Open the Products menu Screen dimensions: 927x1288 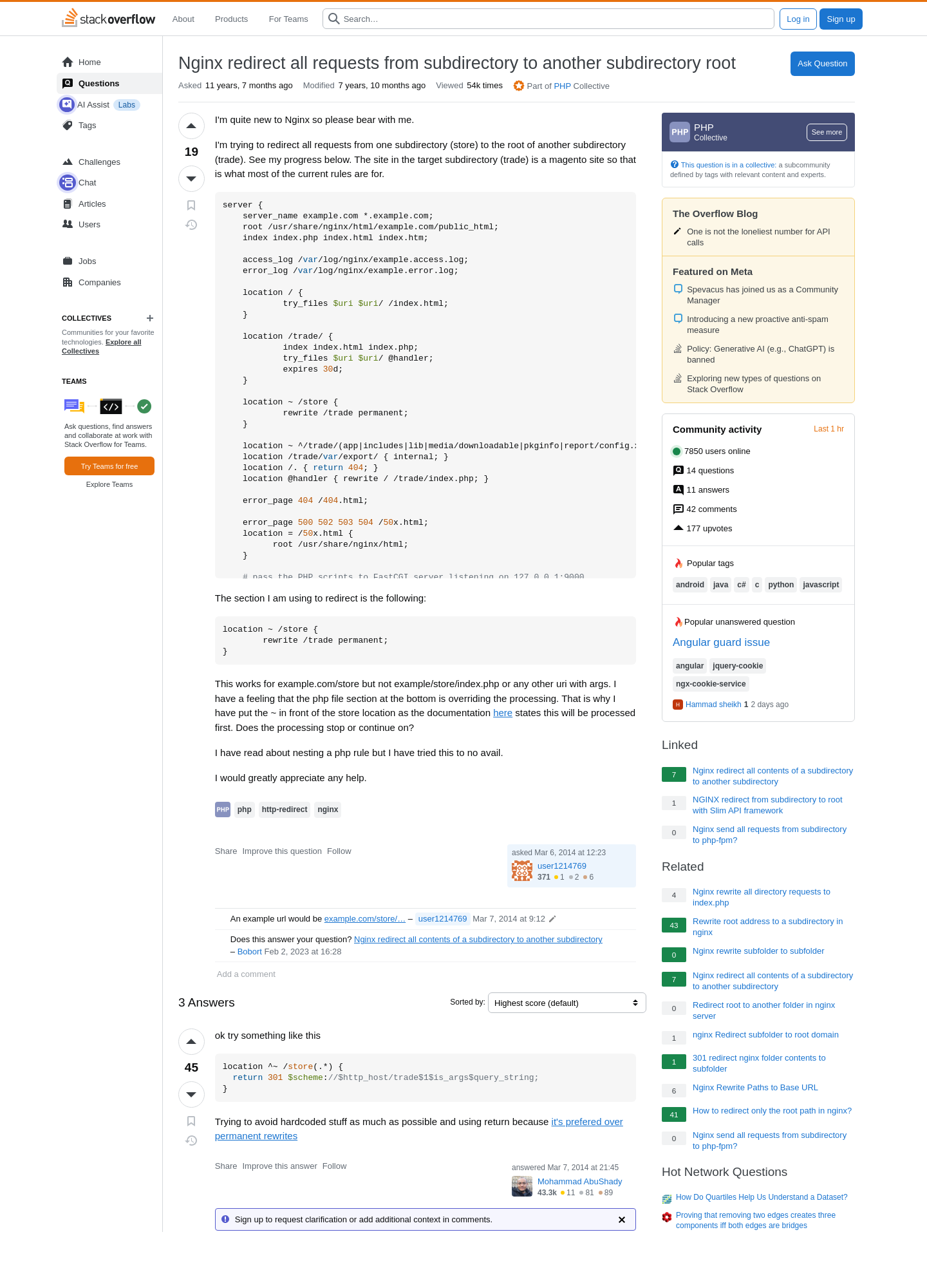click(231, 19)
